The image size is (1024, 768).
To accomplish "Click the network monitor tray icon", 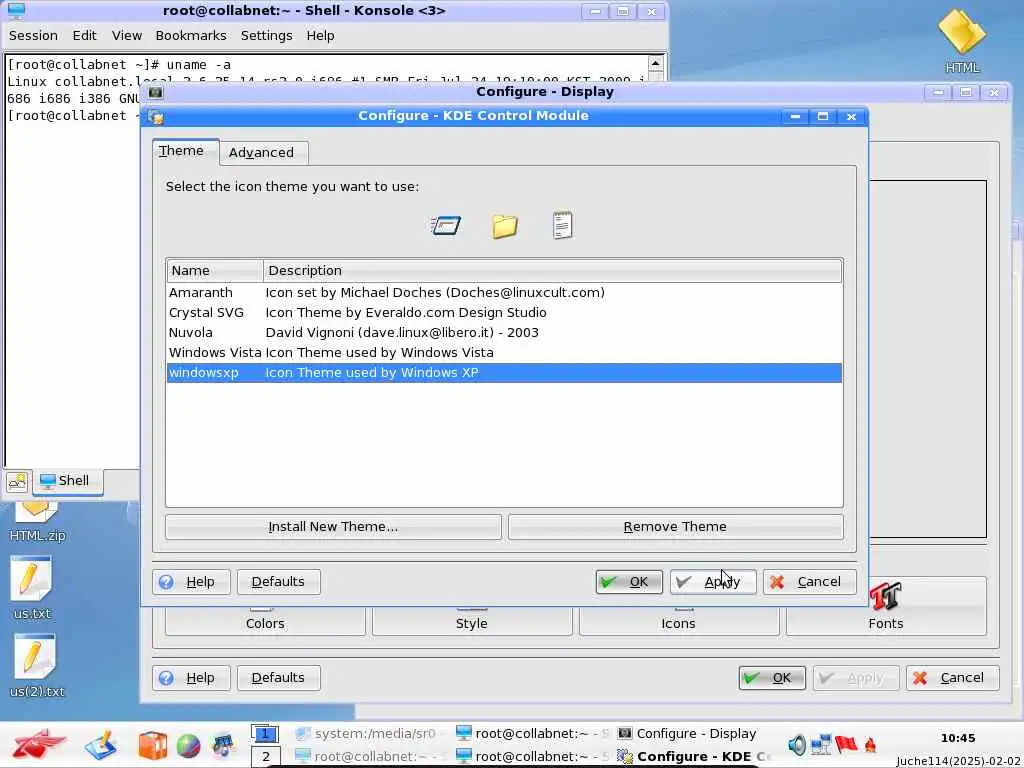I will click(x=821, y=744).
